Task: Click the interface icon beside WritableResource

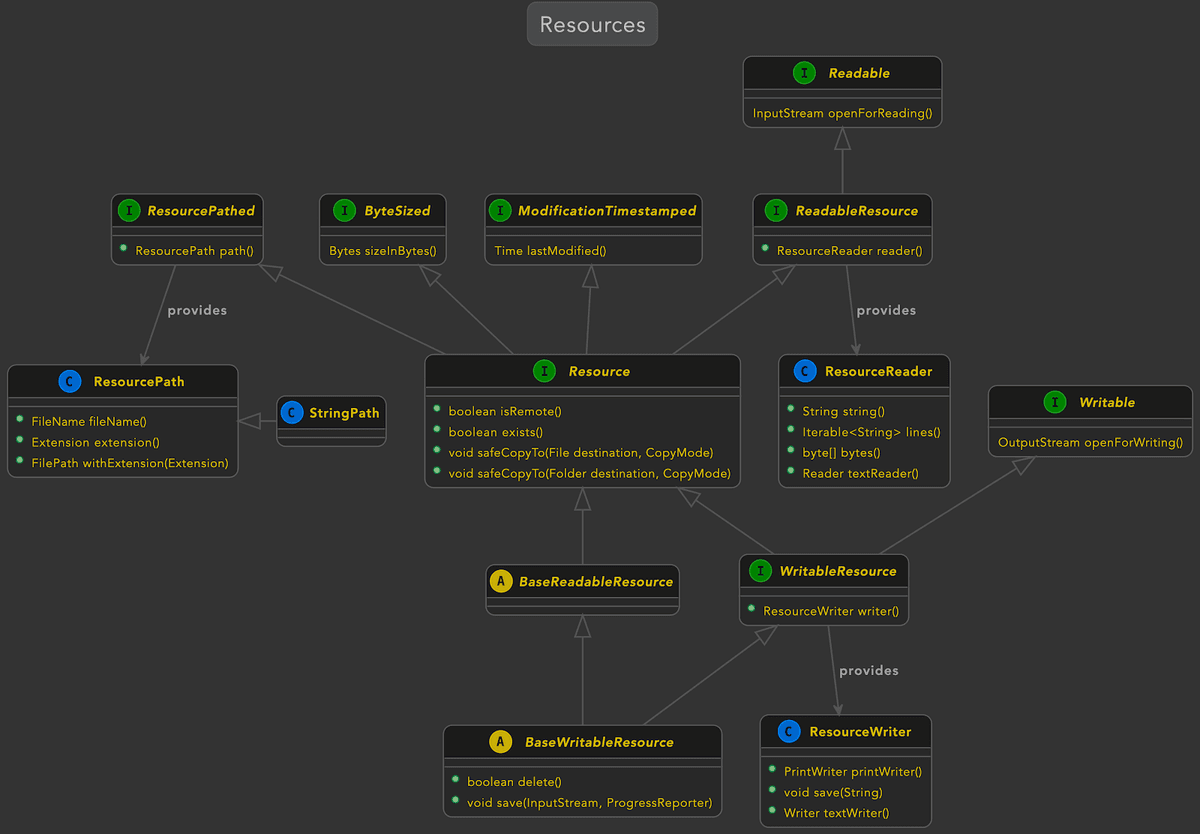Action: (x=761, y=571)
